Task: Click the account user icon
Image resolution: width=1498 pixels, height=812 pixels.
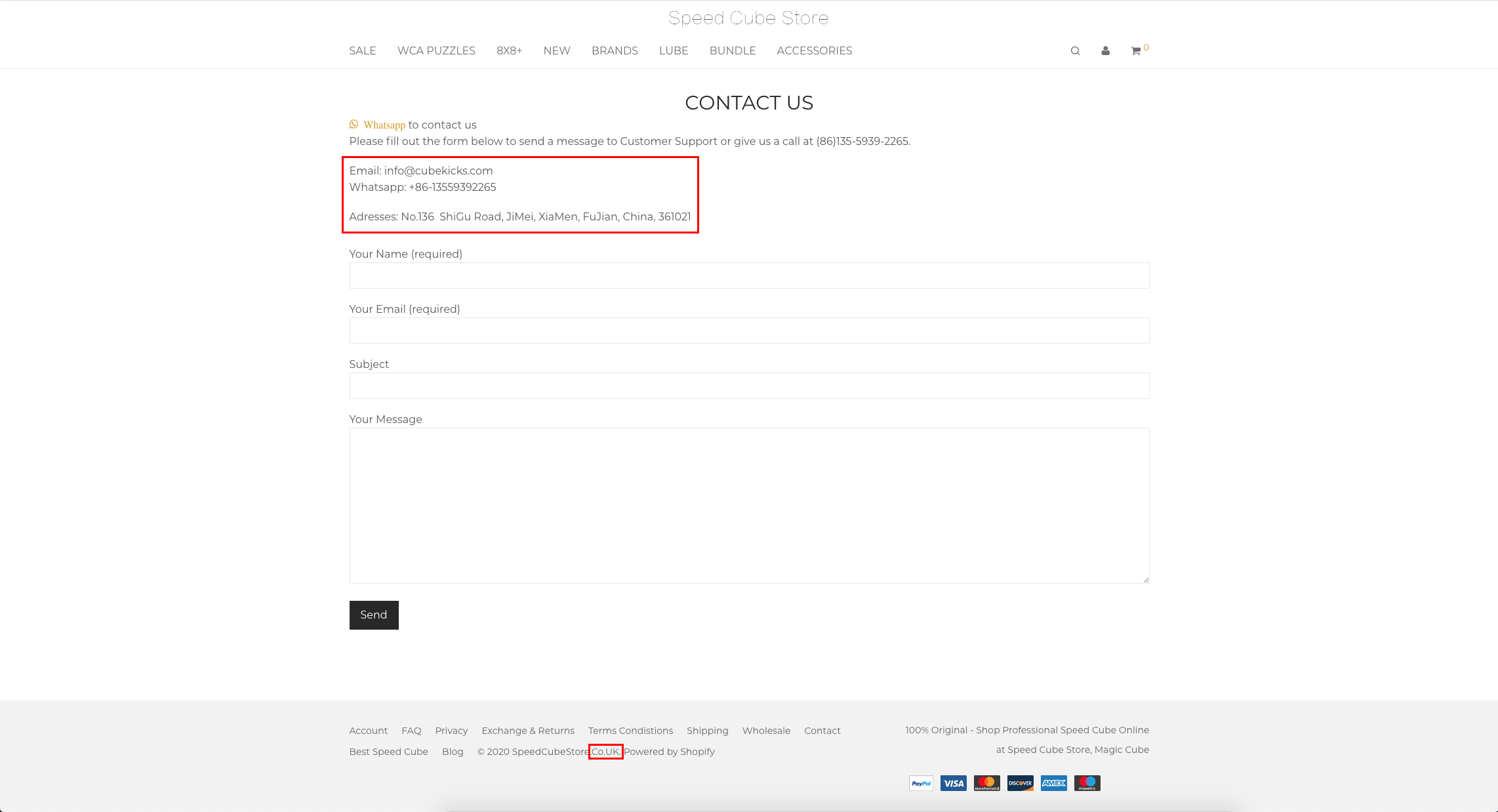Action: click(x=1105, y=51)
